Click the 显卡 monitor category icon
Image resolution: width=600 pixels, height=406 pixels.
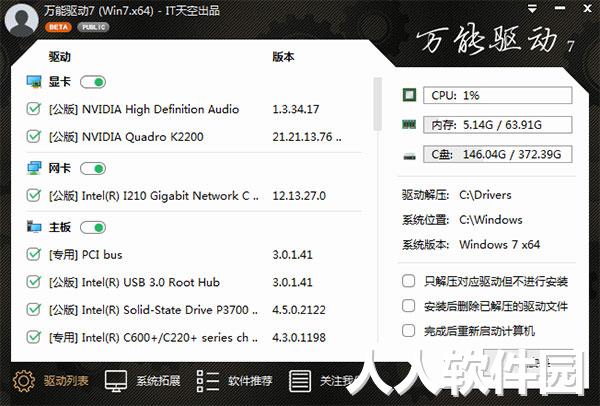pos(34,82)
